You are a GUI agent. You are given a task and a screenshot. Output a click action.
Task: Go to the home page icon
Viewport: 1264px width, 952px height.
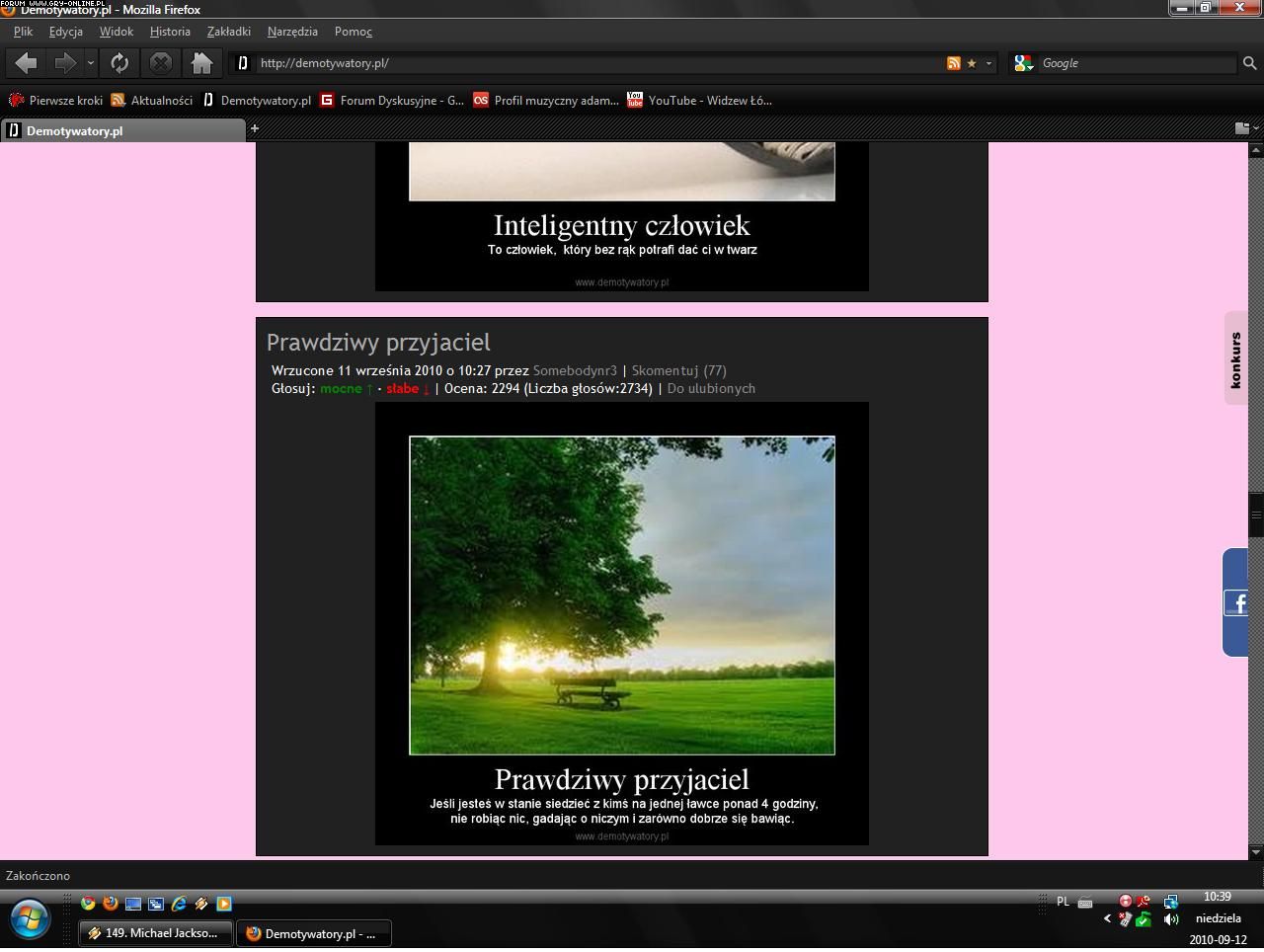tap(201, 63)
